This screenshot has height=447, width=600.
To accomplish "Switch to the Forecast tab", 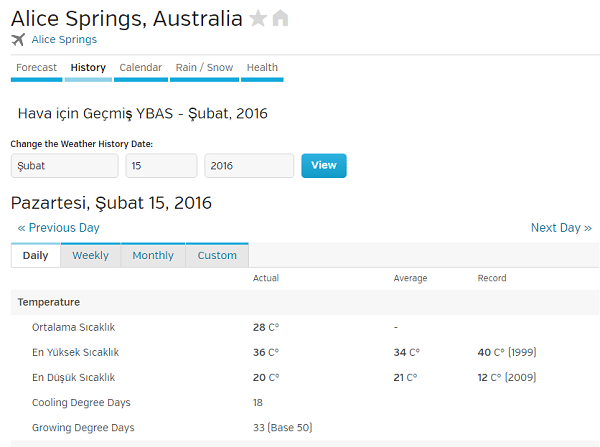I will 36,68.
